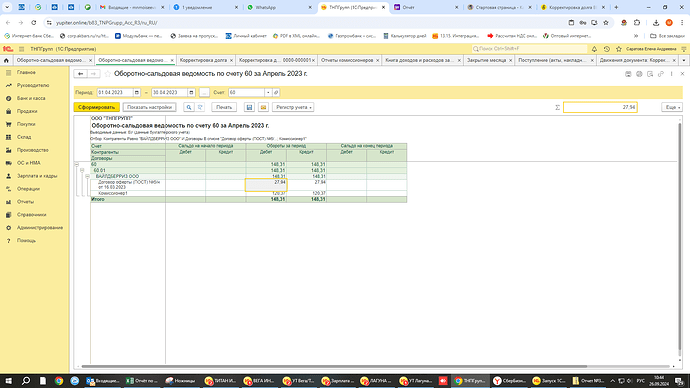Open the end date calendar picker
690x388 pixels.
[191, 92]
